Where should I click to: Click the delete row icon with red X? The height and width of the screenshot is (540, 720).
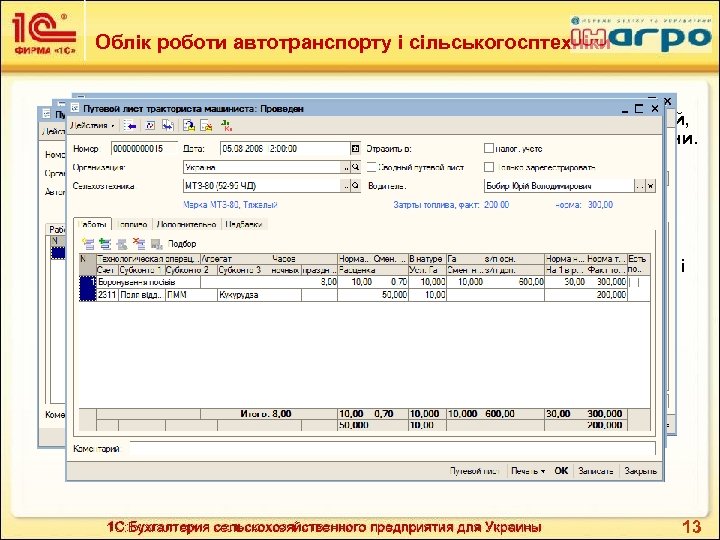point(139,244)
